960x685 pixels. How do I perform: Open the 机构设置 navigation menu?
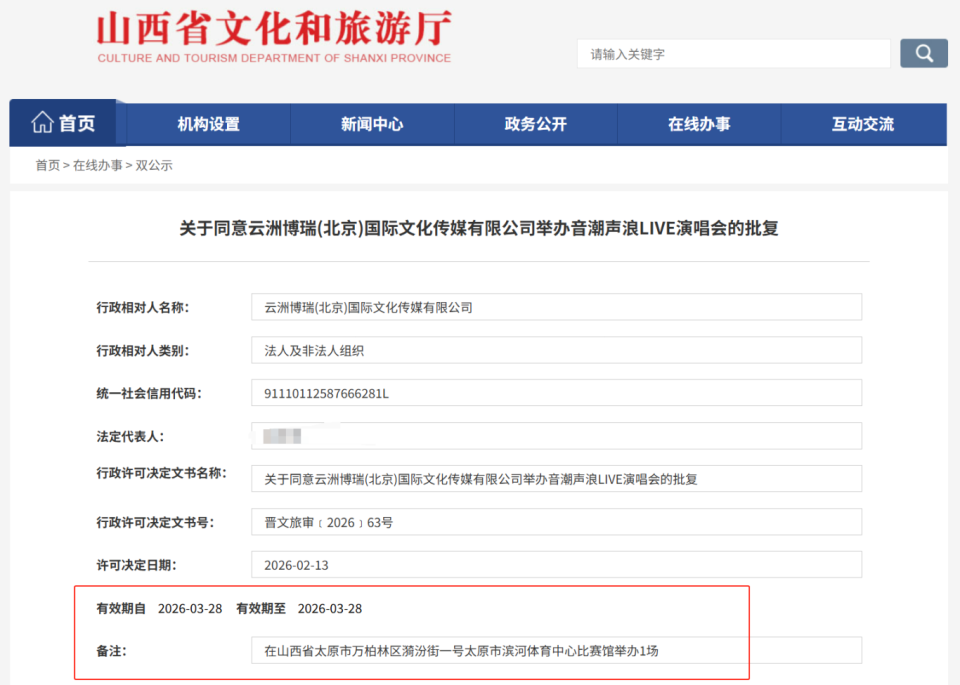(x=209, y=122)
